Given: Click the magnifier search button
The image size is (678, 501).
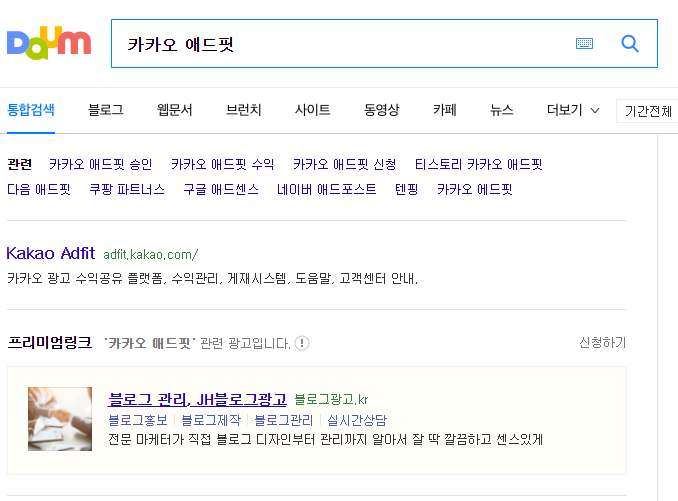Looking at the screenshot, I should pos(630,44).
